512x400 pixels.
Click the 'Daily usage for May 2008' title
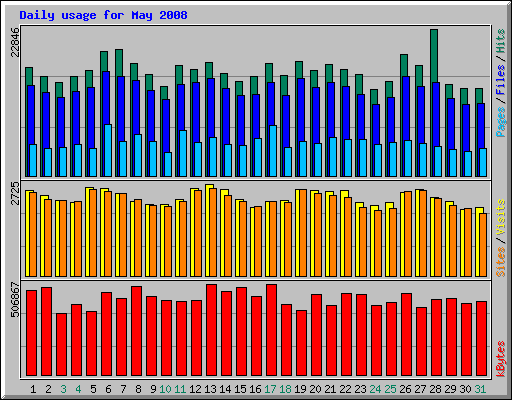click(103, 15)
